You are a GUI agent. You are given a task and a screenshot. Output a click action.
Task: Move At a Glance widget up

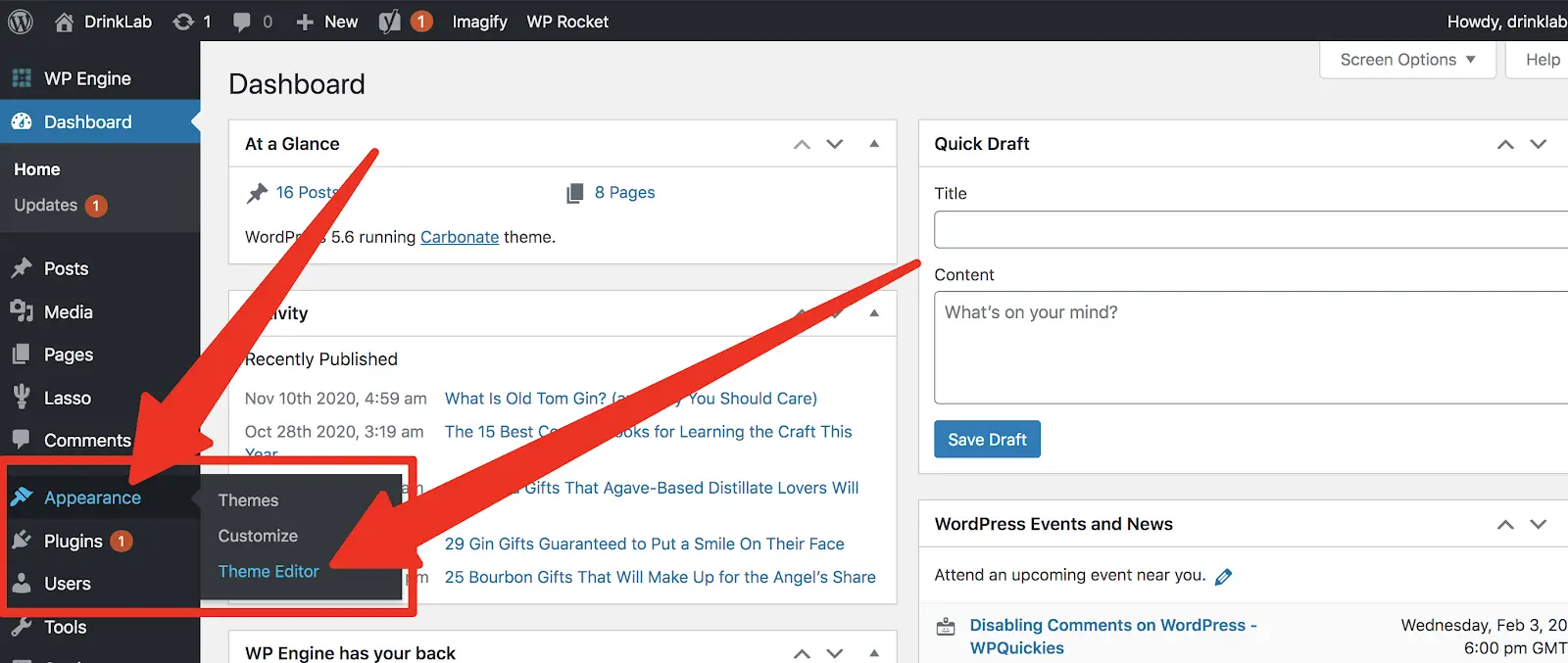(x=802, y=144)
